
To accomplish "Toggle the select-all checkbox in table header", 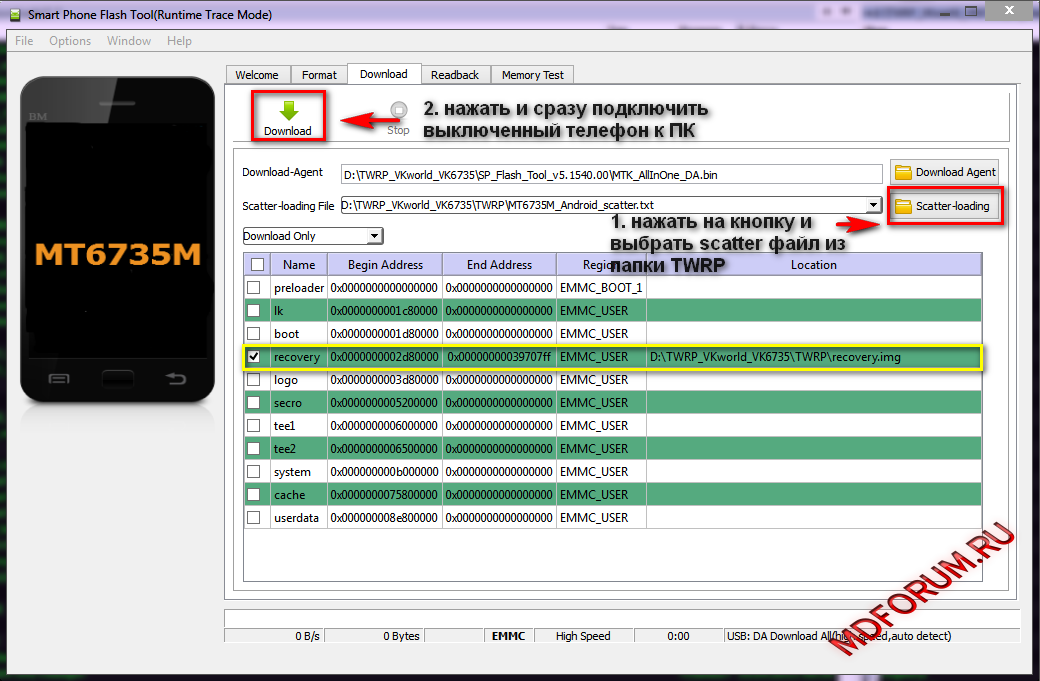I will 257,265.
